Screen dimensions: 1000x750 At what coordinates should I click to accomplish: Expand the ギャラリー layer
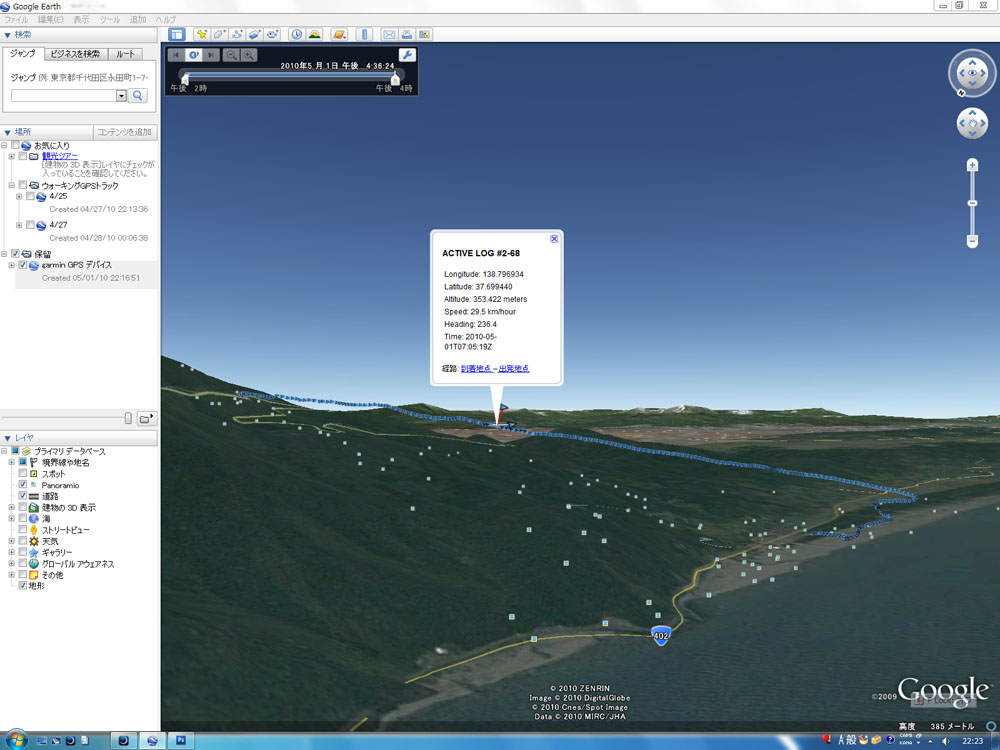click(x=11, y=552)
